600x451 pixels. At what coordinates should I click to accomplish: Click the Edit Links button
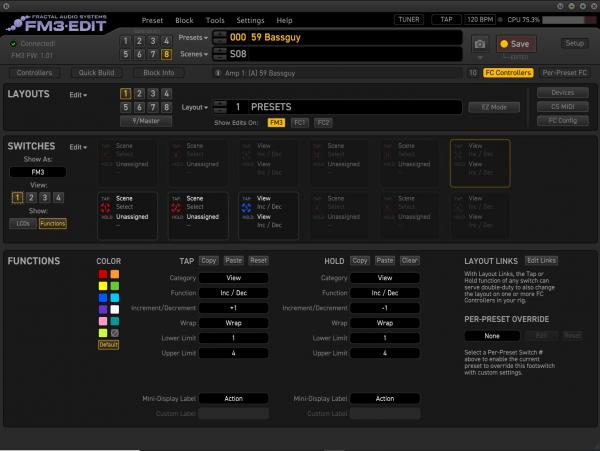(x=541, y=261)
